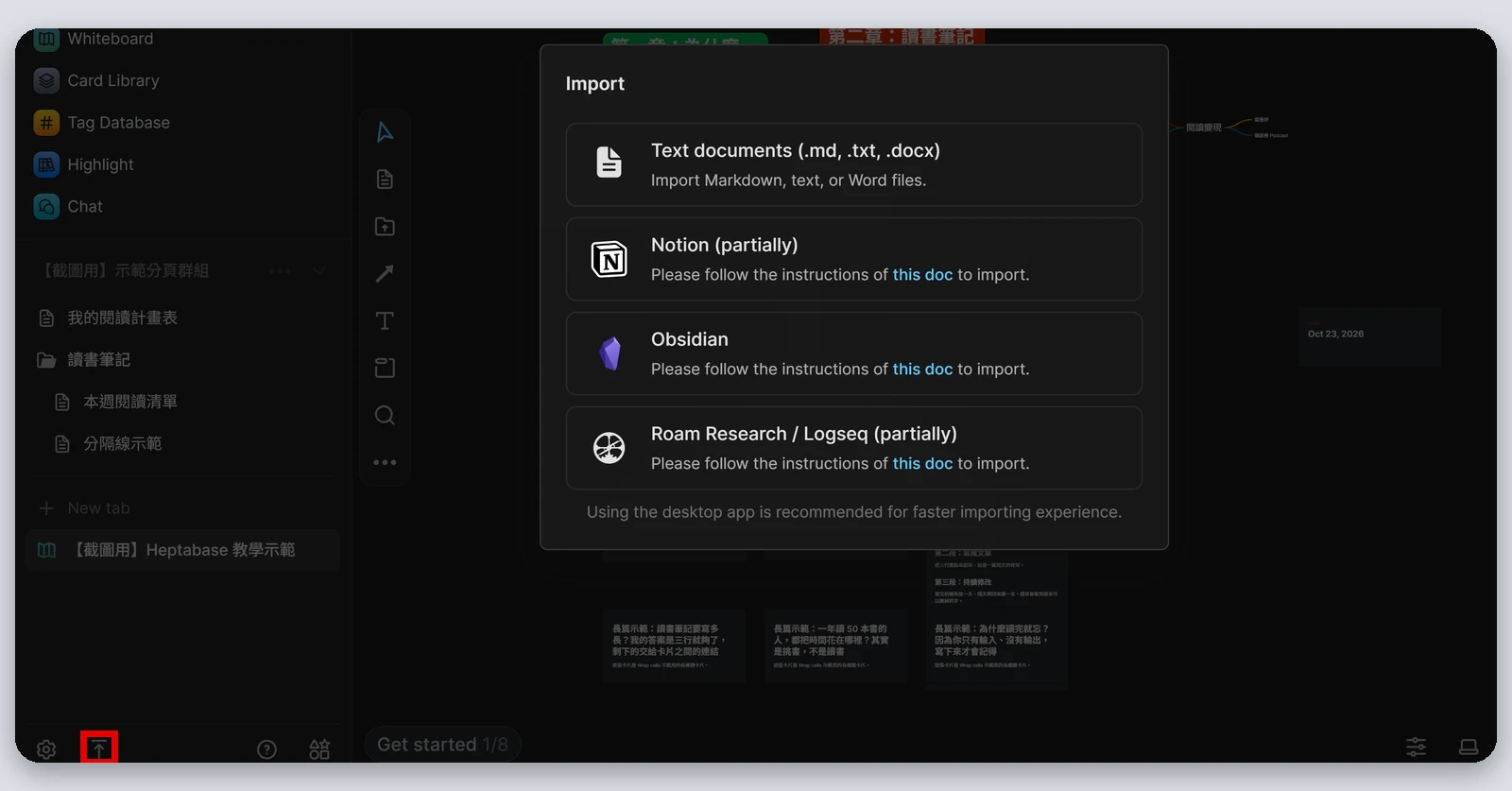Screen dimensions: 1512x791
Task: Click the Oct 23, 2026 card
Action: [1369, 336]
